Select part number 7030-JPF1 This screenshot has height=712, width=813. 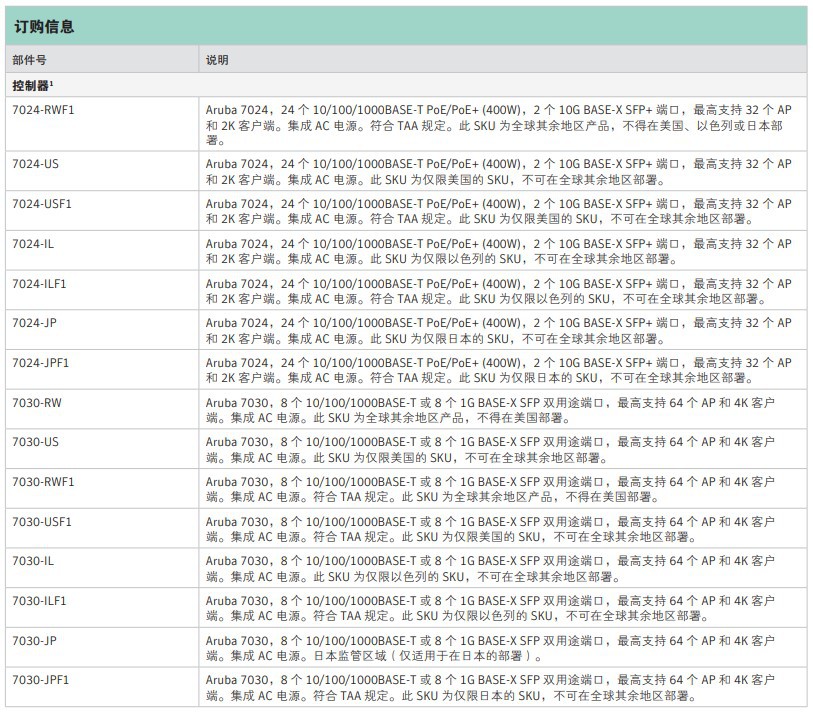pos(41,679)
